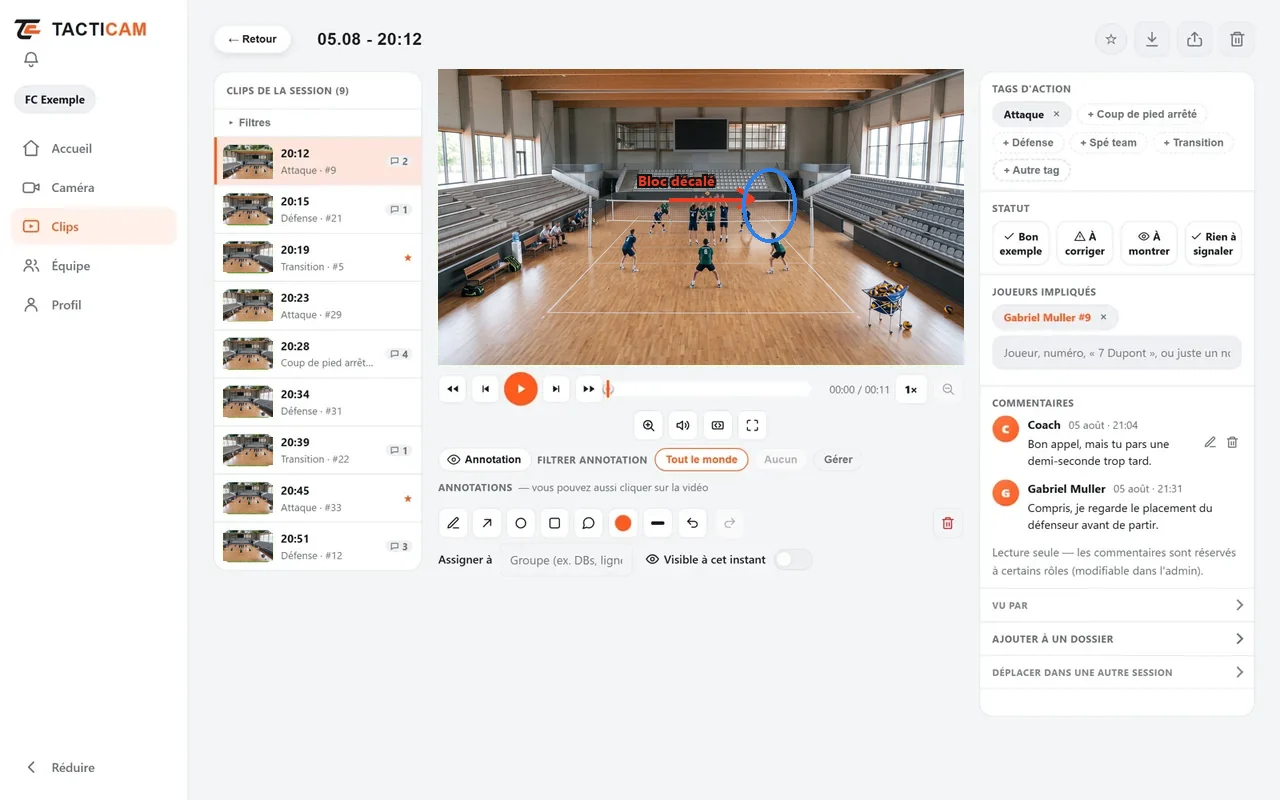Download the clip
The width and height of the screenshot is (1280, 800).
[x=1152, y=39]
